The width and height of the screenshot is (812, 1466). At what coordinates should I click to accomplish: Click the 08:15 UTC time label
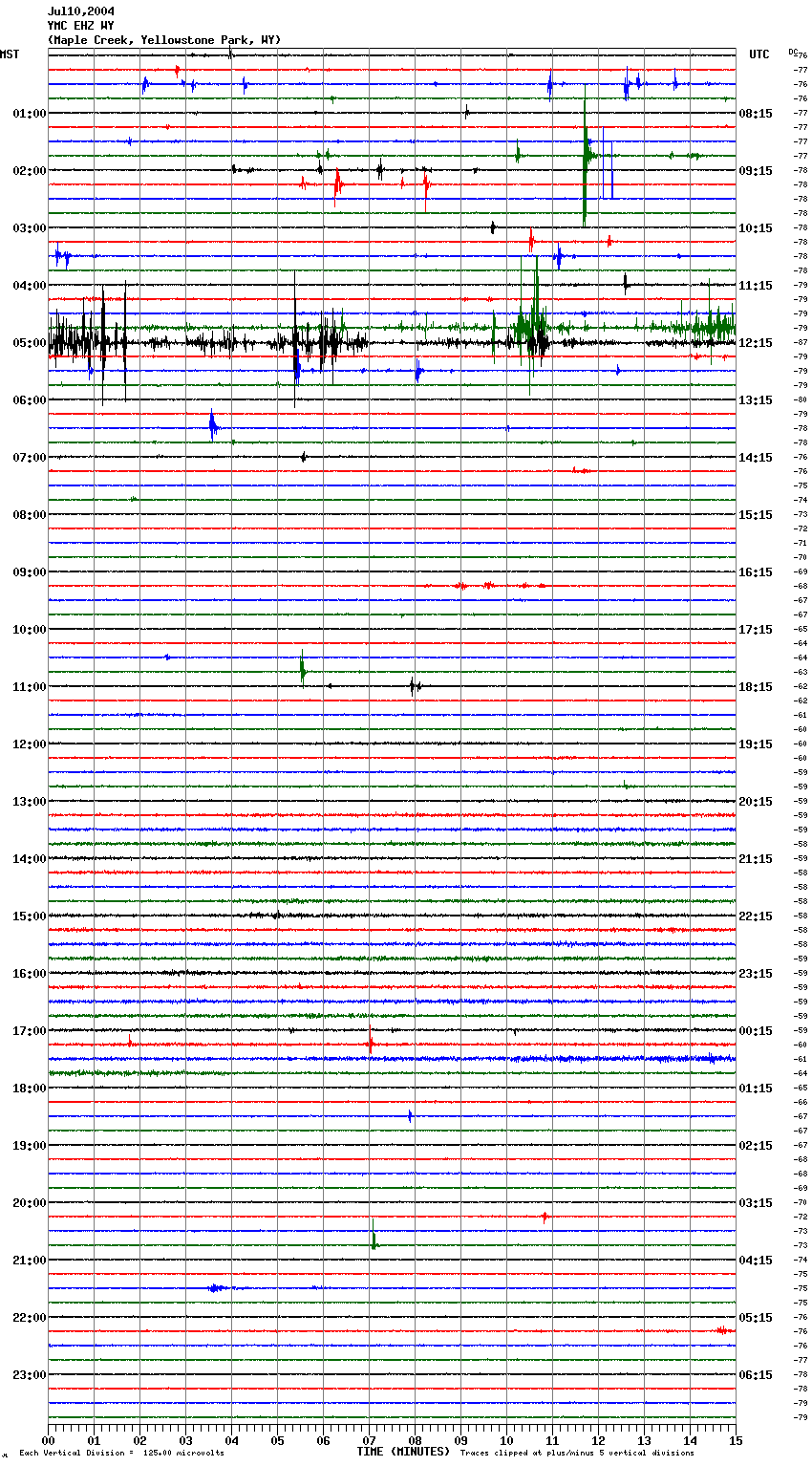coord(756,114)
